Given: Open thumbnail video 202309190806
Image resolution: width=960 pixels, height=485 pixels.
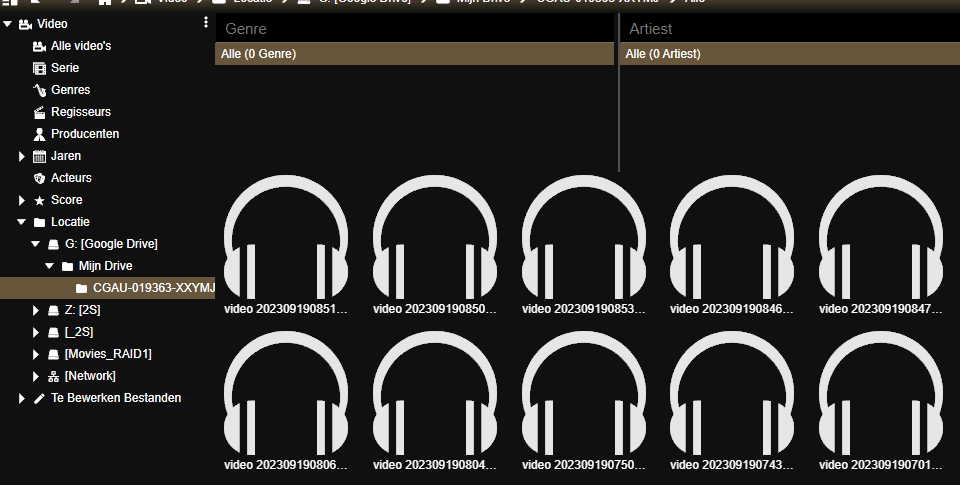Looking at the screenshot, I should coord(286,394).
